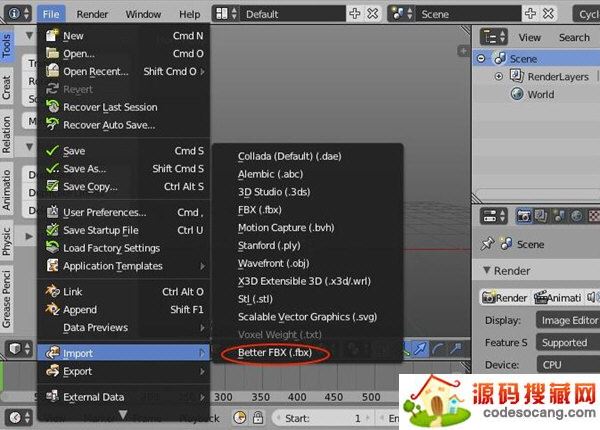The height and width of the screenshot is (430, 600).
Task: Import standard FBX (.fbx)
Action: click(308, 210)
